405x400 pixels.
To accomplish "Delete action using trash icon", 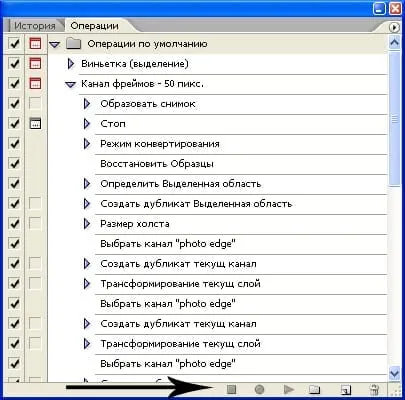I will 374,389.
